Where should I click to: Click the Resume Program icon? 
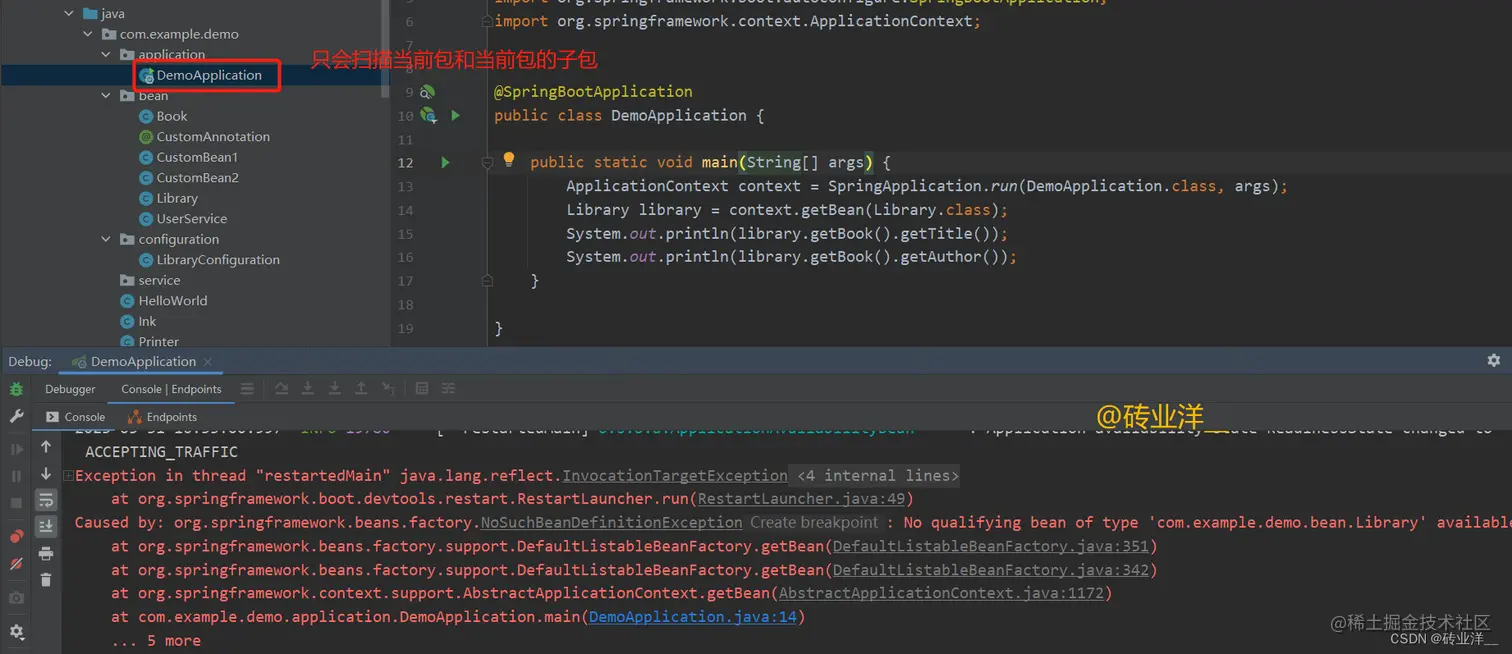tap(16, 450)
